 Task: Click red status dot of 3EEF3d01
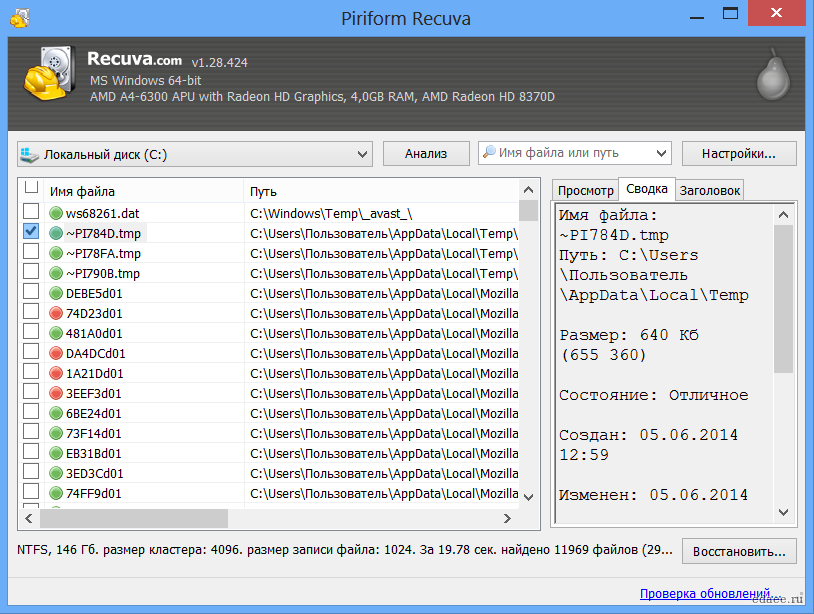point(56,393)
